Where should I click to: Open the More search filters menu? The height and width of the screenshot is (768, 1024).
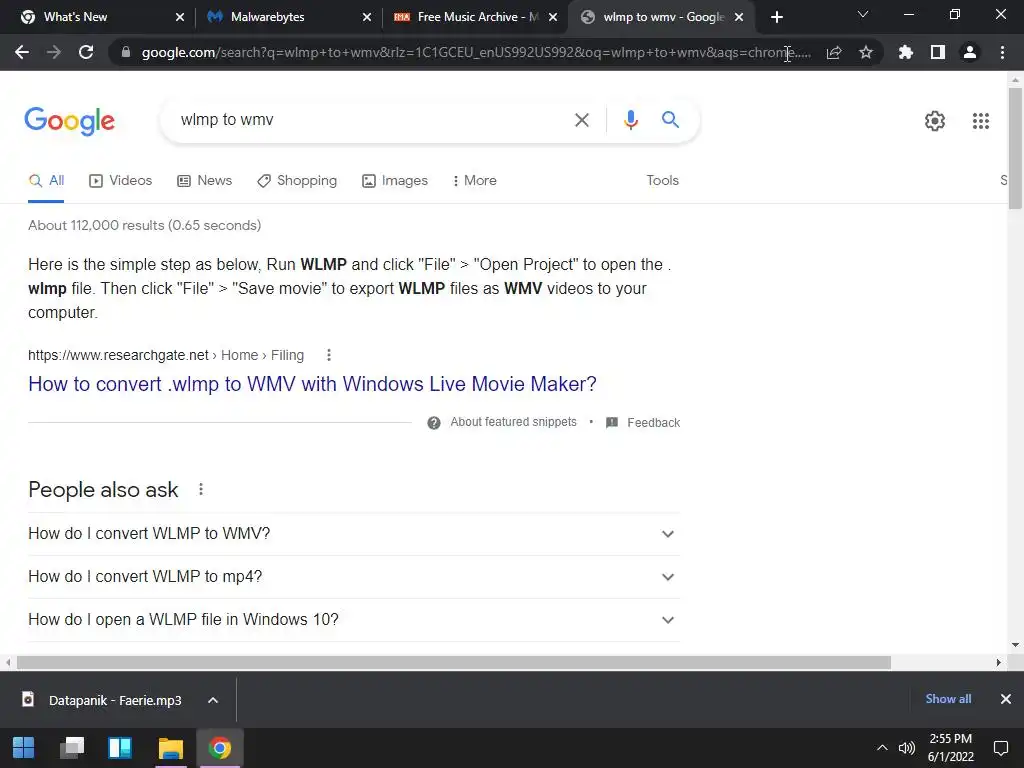(475, 180)
